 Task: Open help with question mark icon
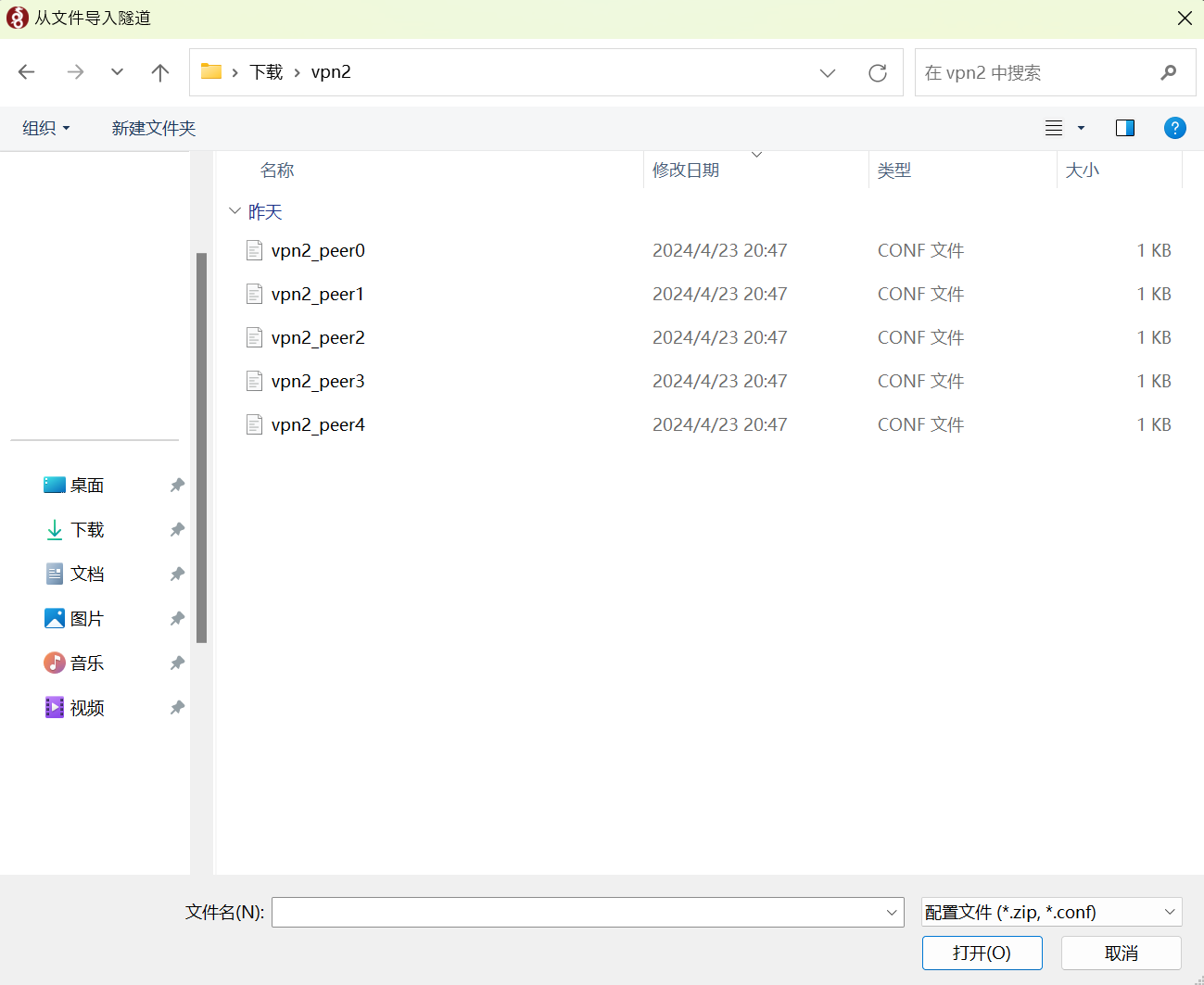point(1174,128)
